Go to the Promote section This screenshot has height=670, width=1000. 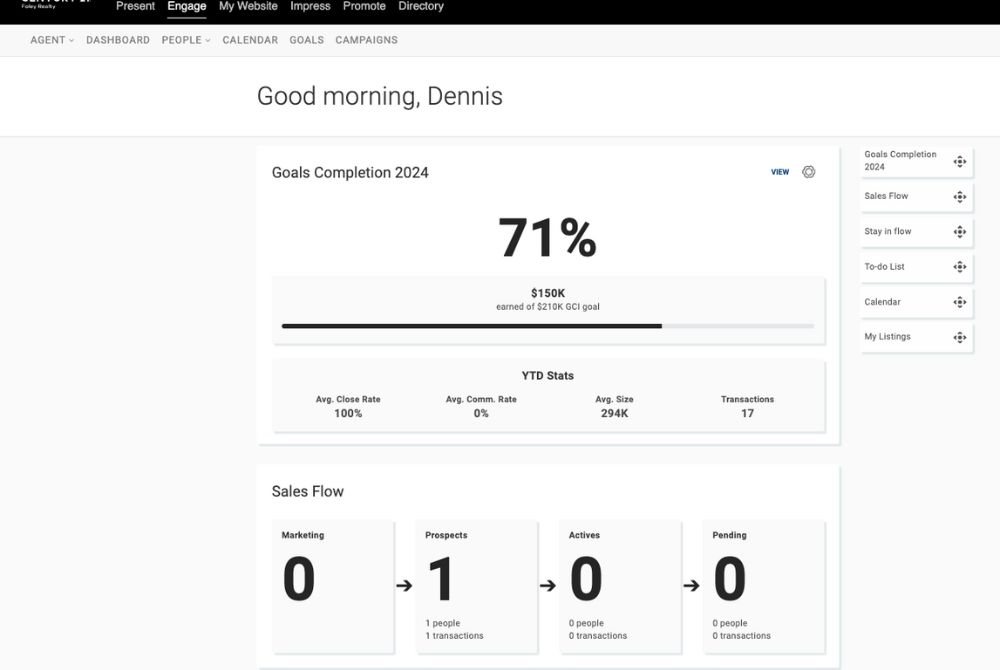click(x=364, y=6)
